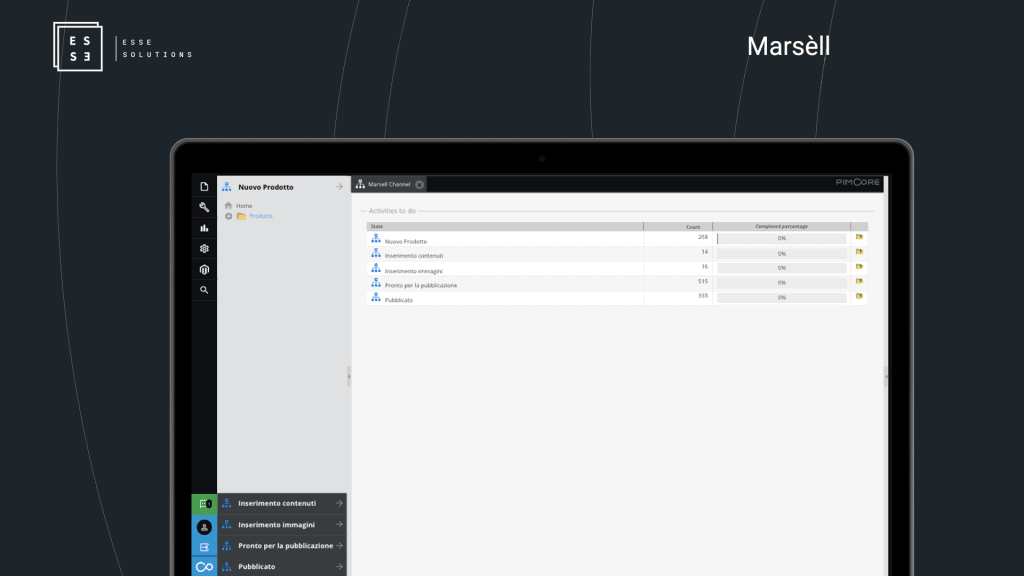Click the Nuovo Prodotto progress bar
1024x576 pixels.
(x=782, y=238)
